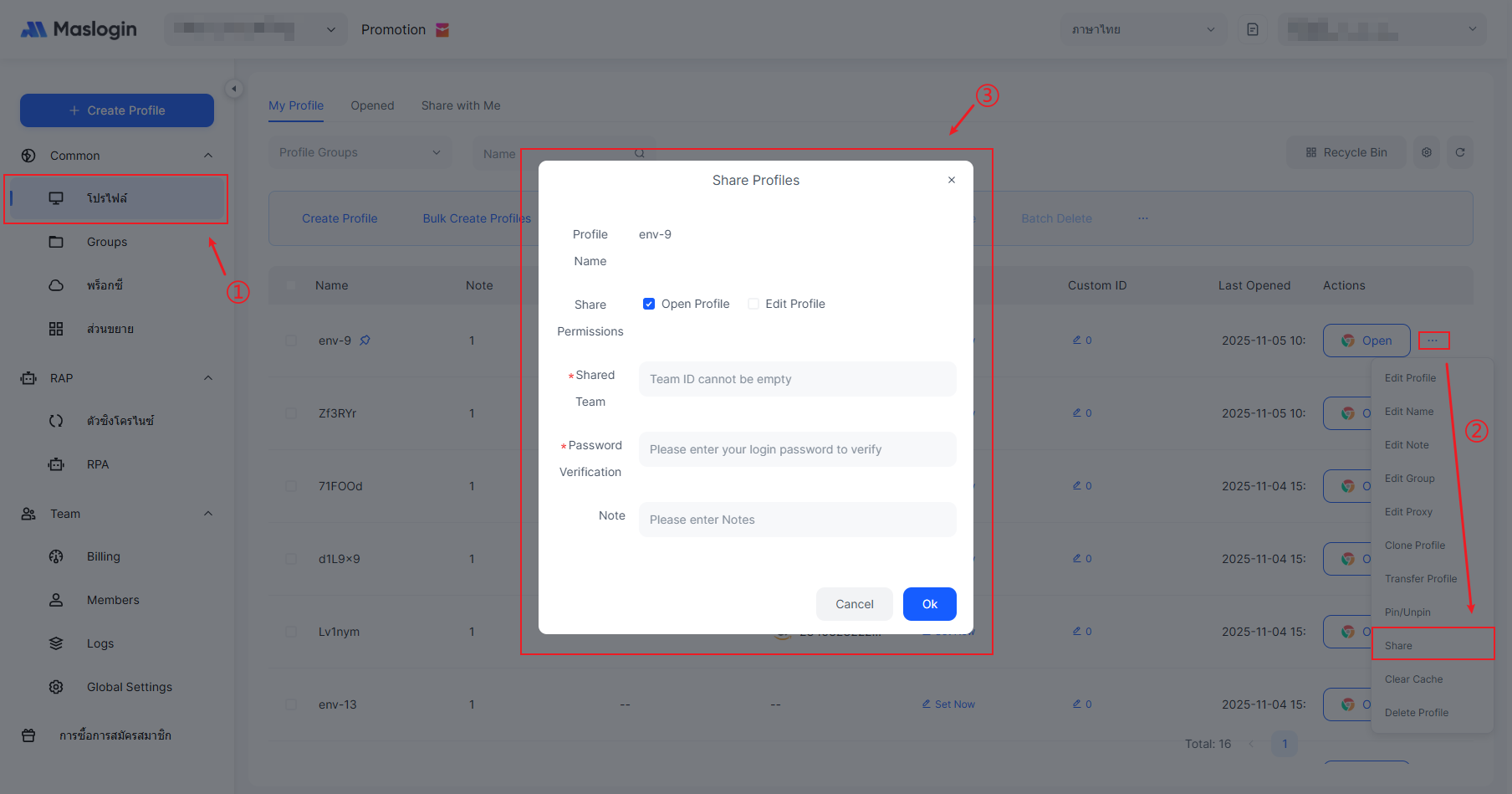This screenshot has height=794, width=1512.
Task: Enable the Edit Profile permission checkbox
Action: click(x=753, y=304)
